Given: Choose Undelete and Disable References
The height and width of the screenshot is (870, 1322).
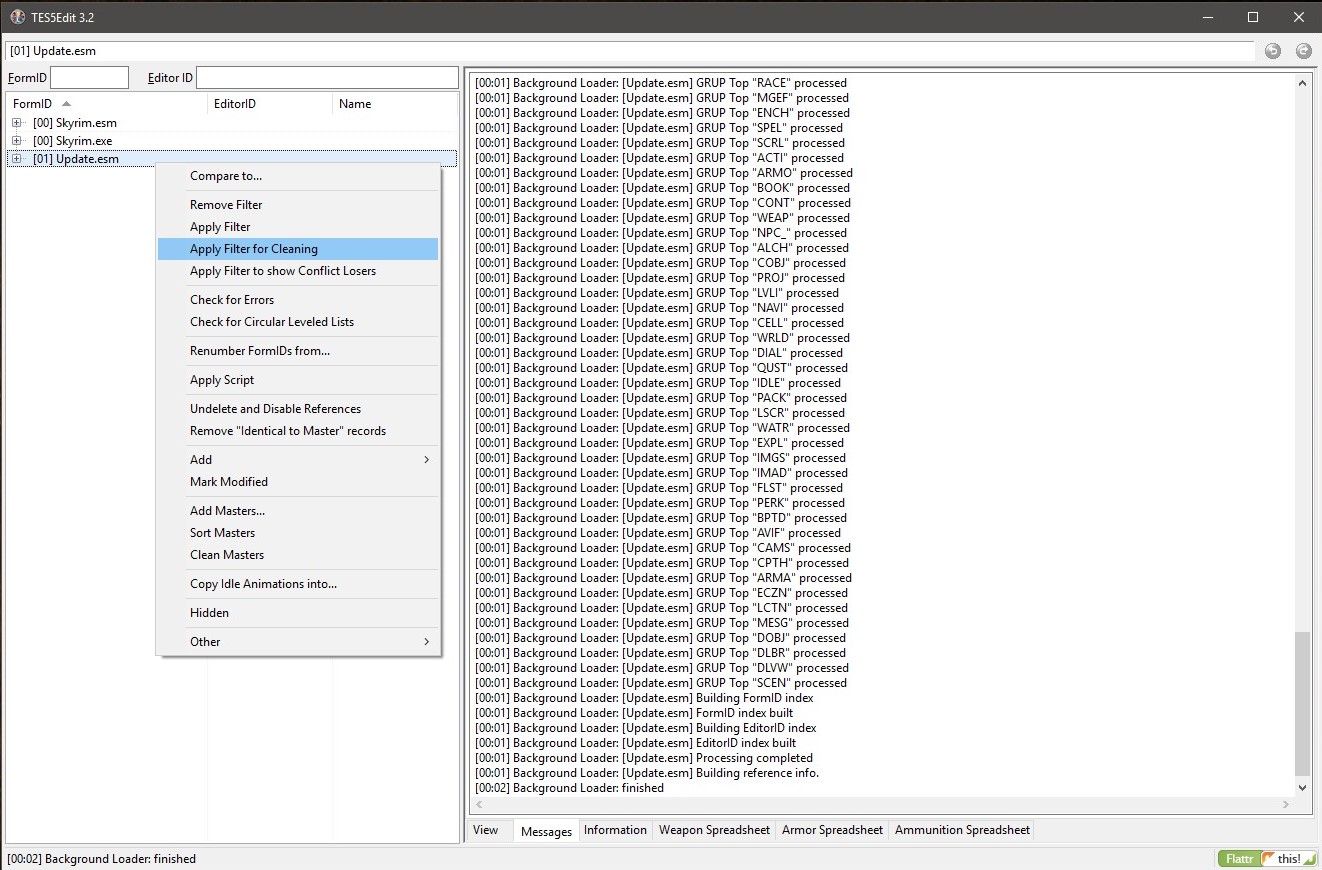Looking at the screenshot, I should (x=298, y=409).
